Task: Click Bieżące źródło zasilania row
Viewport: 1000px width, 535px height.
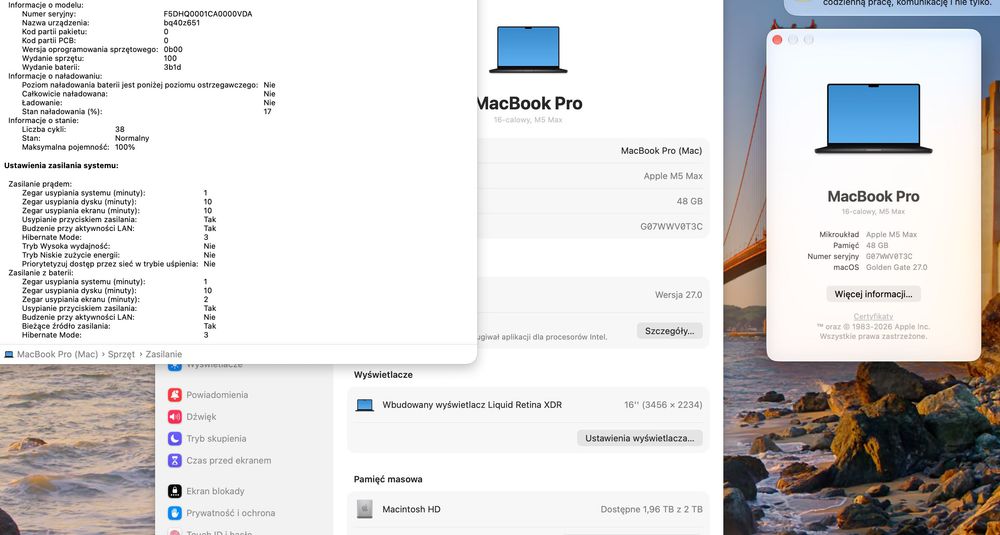Action: coord(119,326)
